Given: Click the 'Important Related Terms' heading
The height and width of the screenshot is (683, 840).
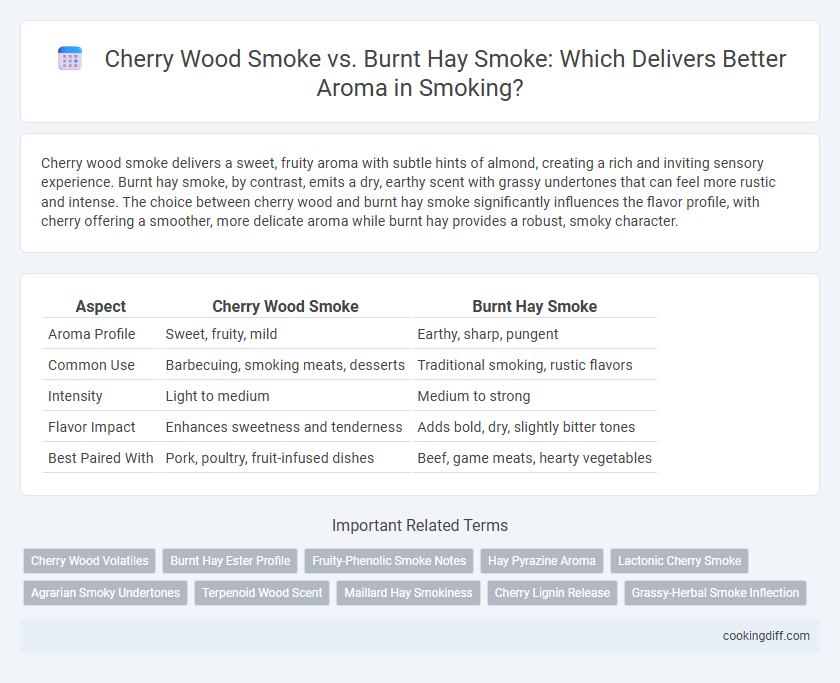Looking at the screenshot, I should click(420, 525).
